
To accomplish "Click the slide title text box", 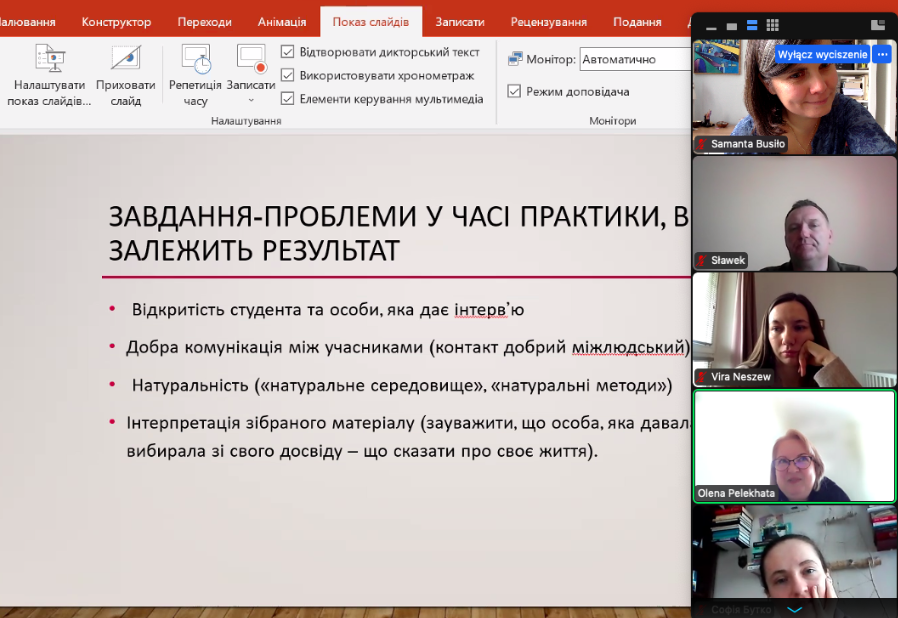I will 398,234.
